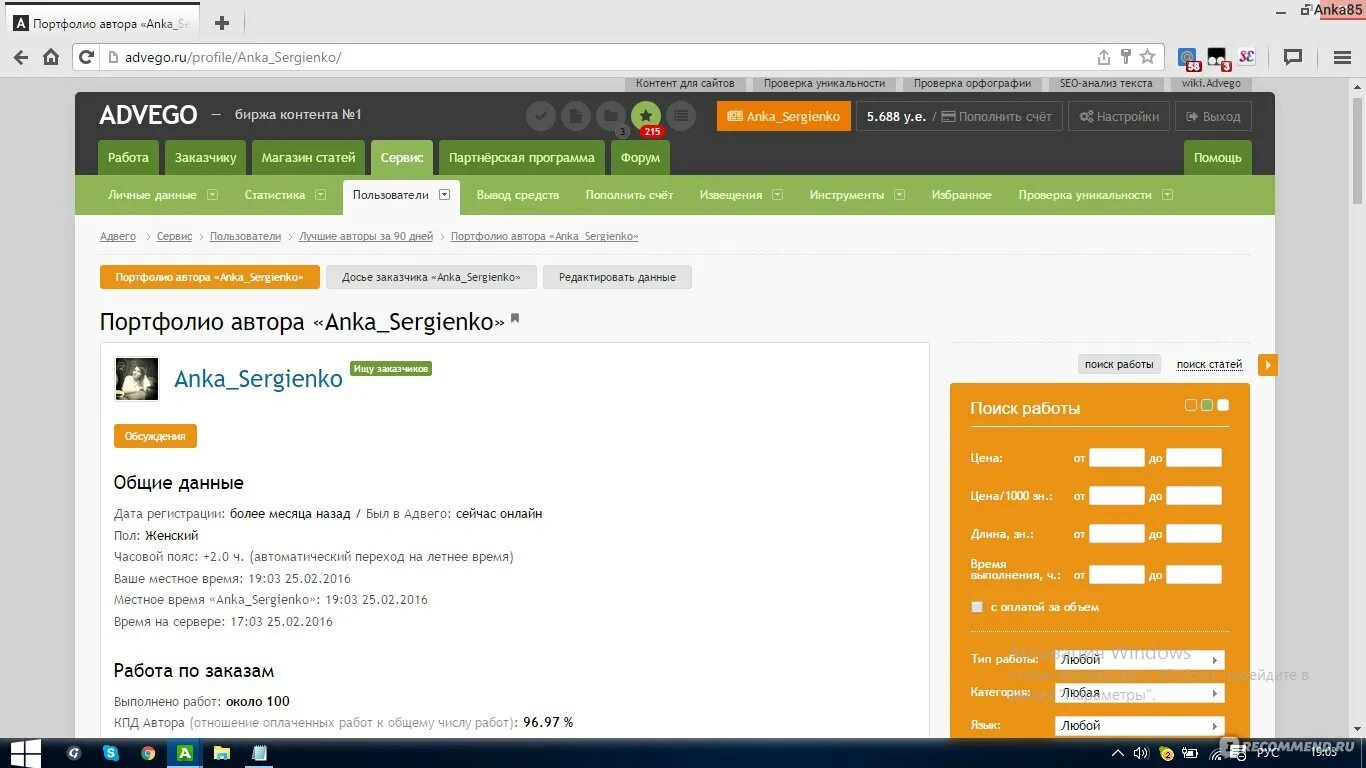
Task: Open the Заказчику main tab
Action: pyautogui.click(x=205, y=158)
